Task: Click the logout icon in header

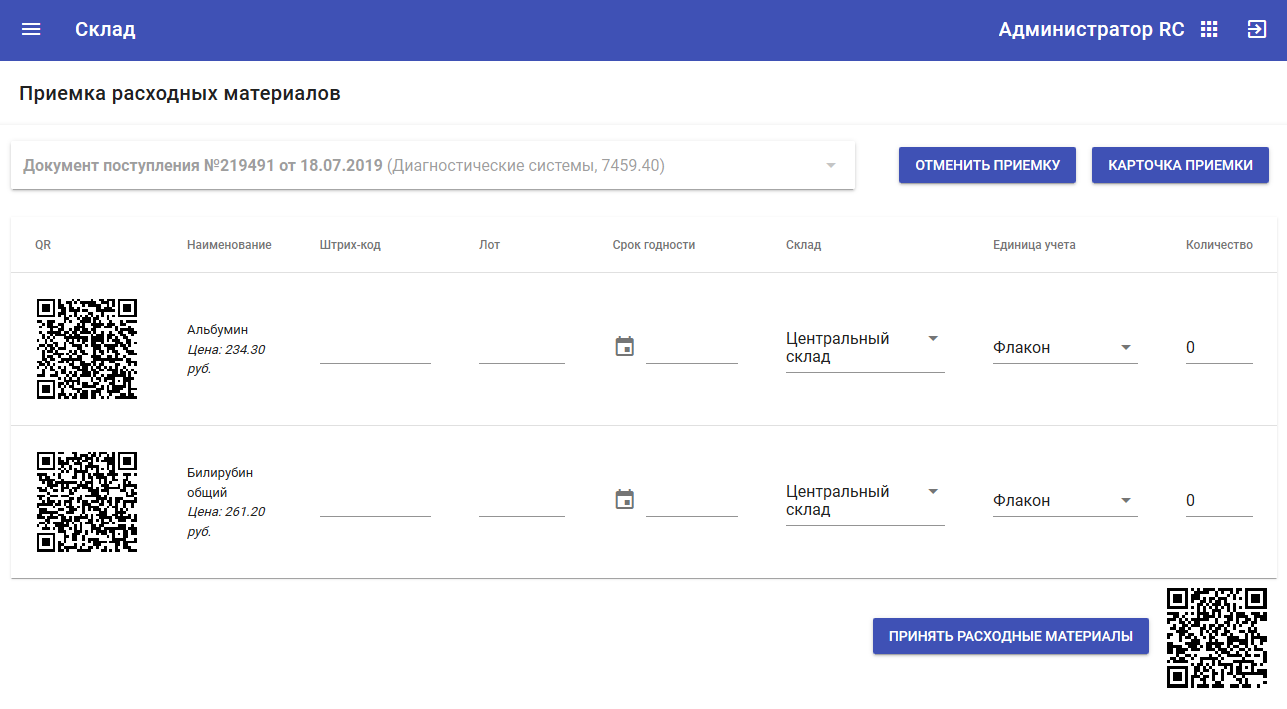Action: pos(1256,30)
